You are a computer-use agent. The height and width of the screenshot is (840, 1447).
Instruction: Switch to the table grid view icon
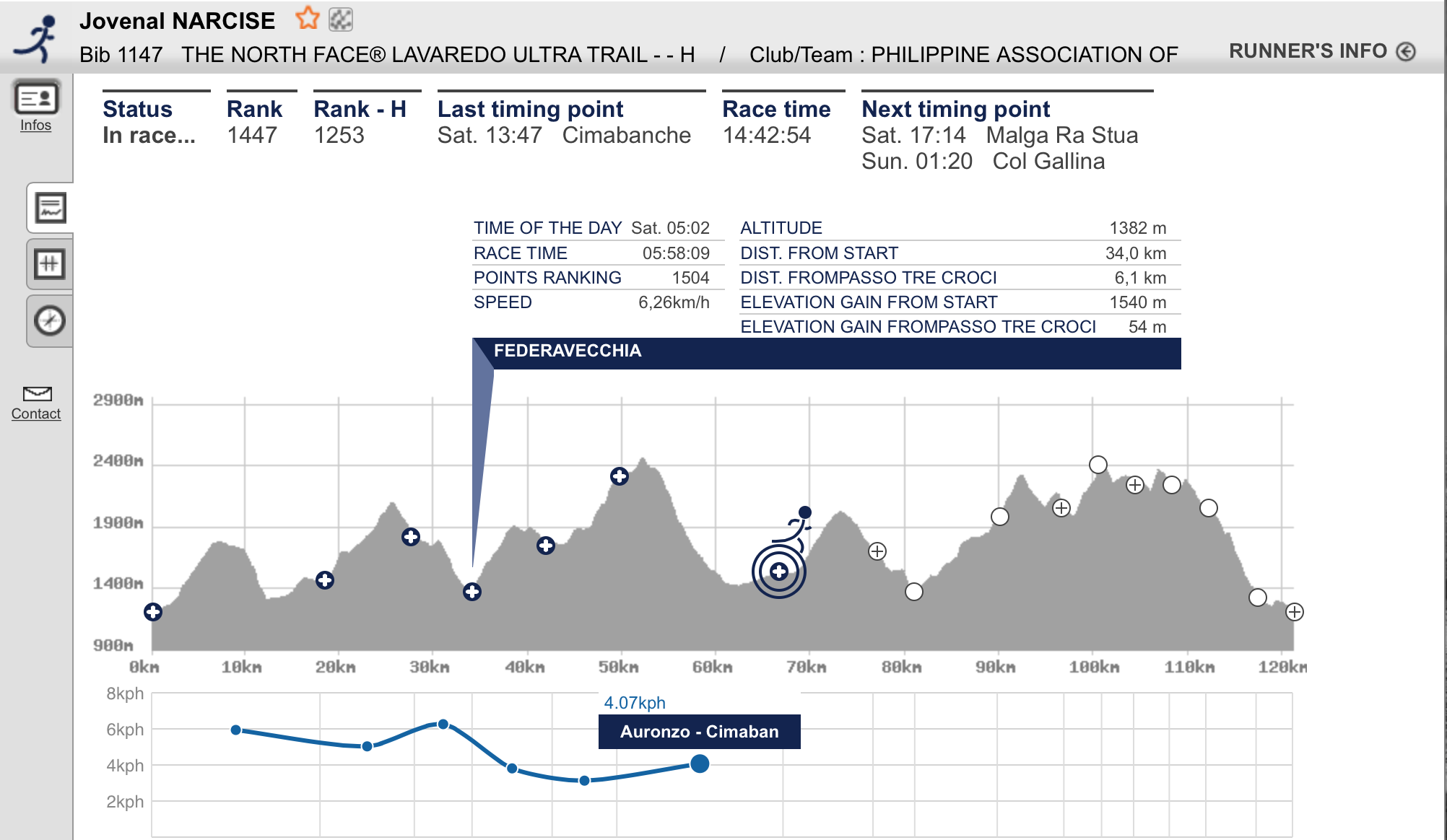[x=50, y=264]
